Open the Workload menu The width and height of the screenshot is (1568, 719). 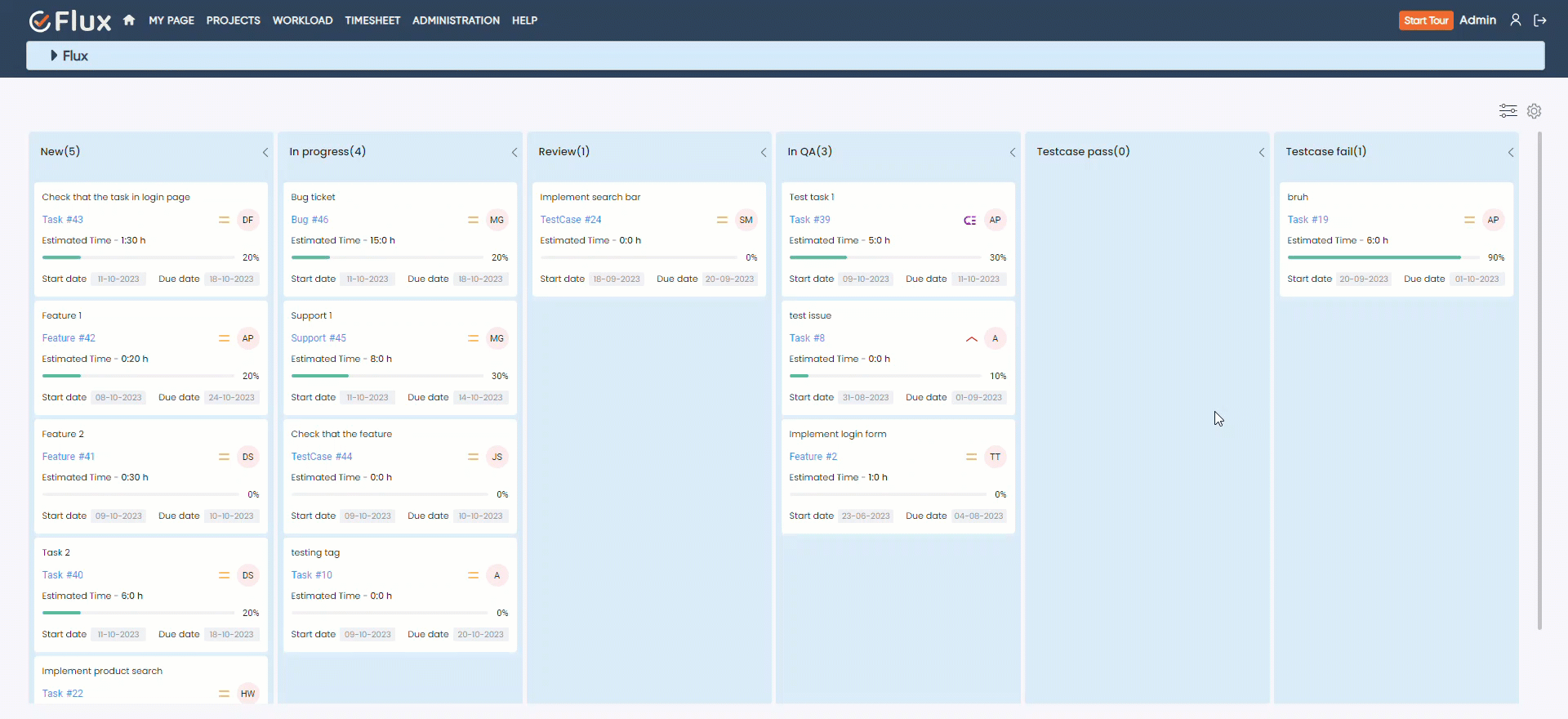pyautogui.click(x=302, y=20)
